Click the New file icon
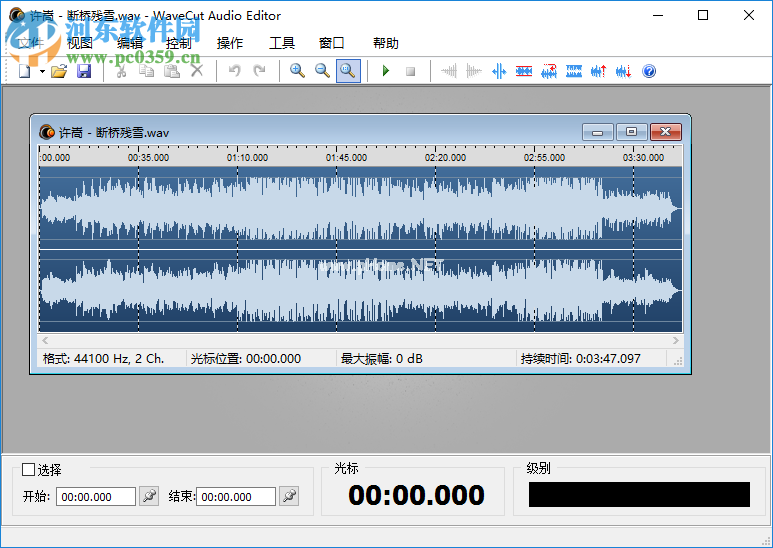 (x=24, y=71)
